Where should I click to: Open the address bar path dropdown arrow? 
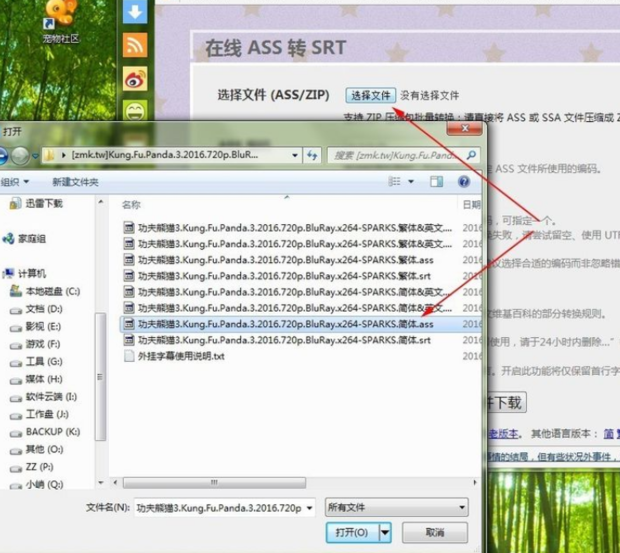295,155
